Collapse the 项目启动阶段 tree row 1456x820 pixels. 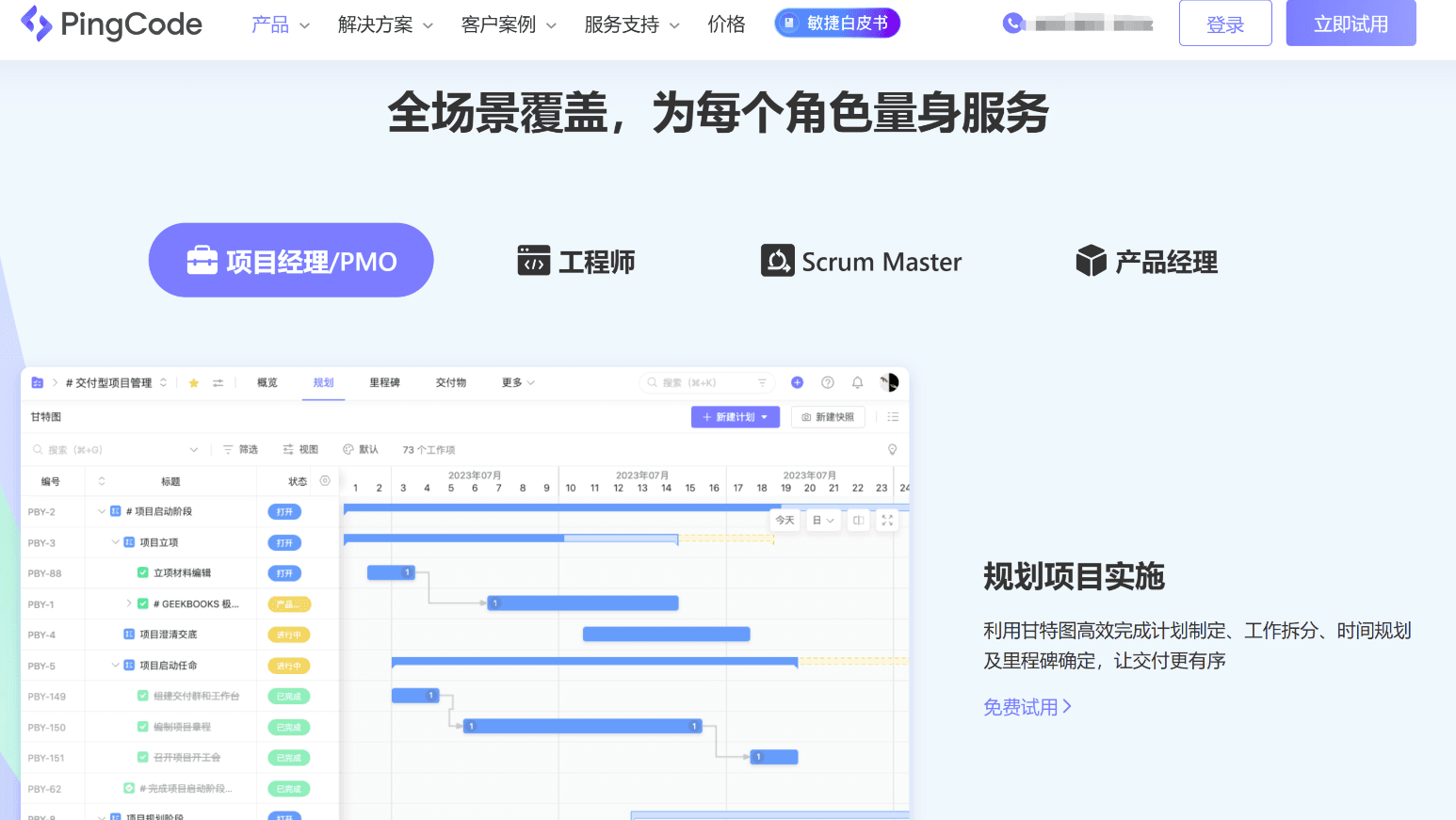pyautogui.click(x=102, y=511)
